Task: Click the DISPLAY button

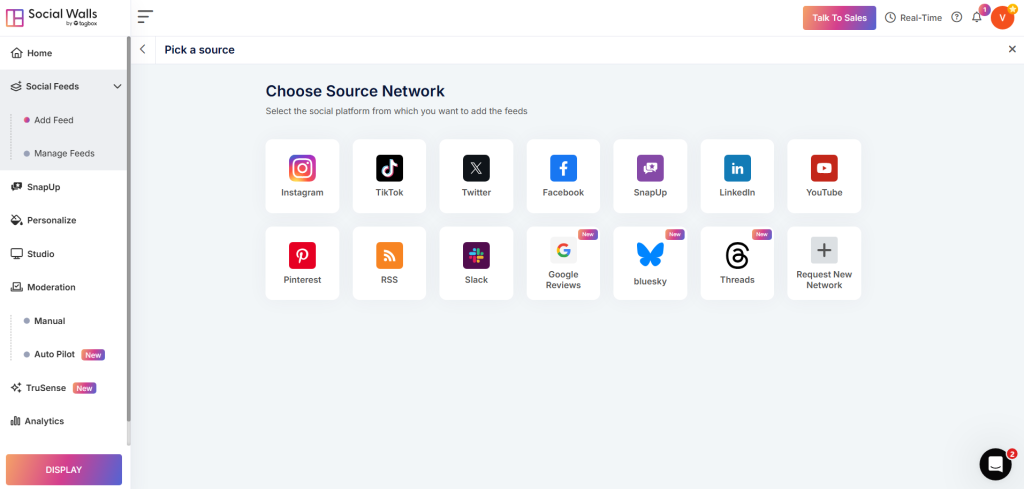Action: 64,469
